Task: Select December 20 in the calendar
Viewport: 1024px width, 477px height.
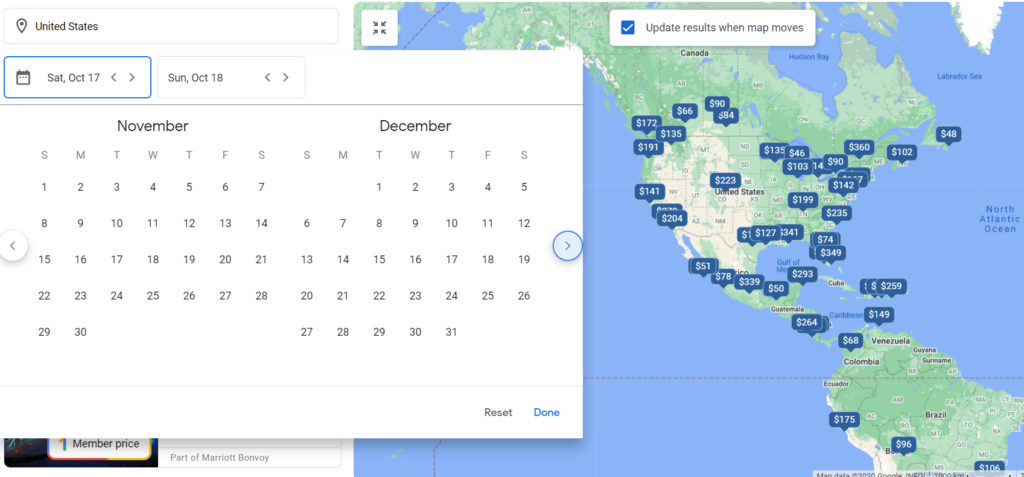Action: [x=307, y=296]
